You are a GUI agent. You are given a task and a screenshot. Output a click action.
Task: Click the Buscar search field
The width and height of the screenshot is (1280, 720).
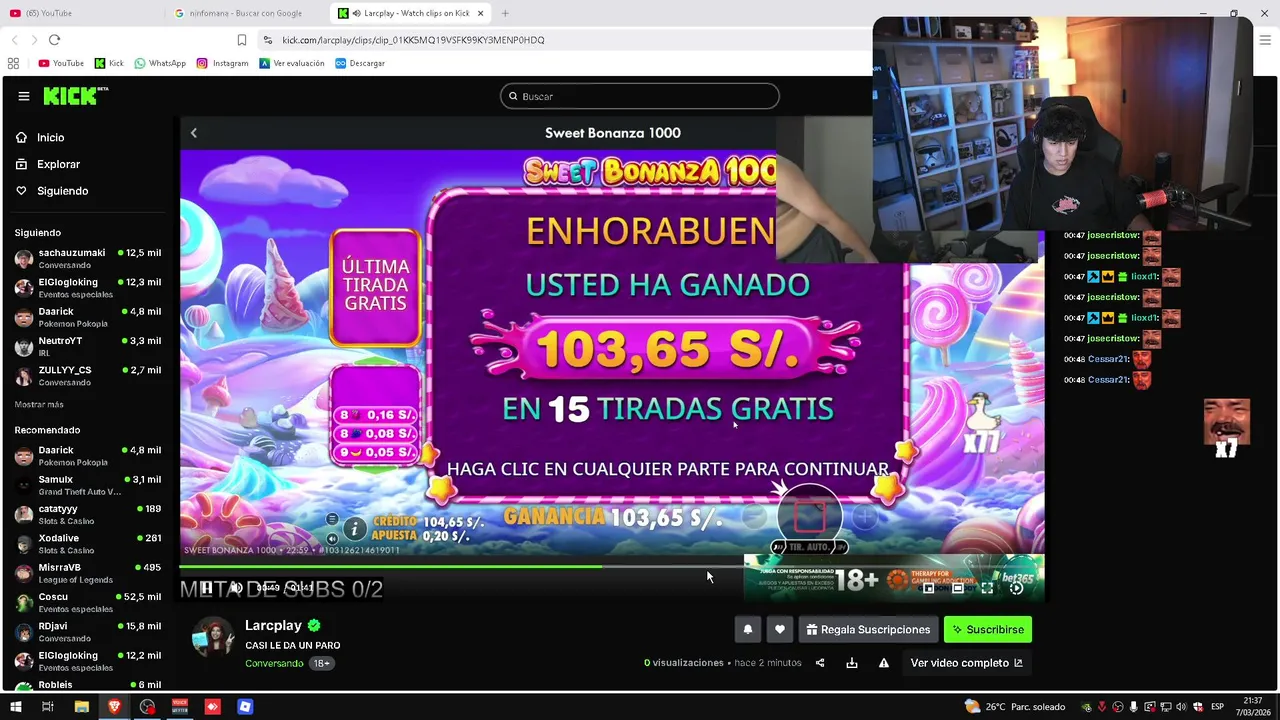coord(640,96)
